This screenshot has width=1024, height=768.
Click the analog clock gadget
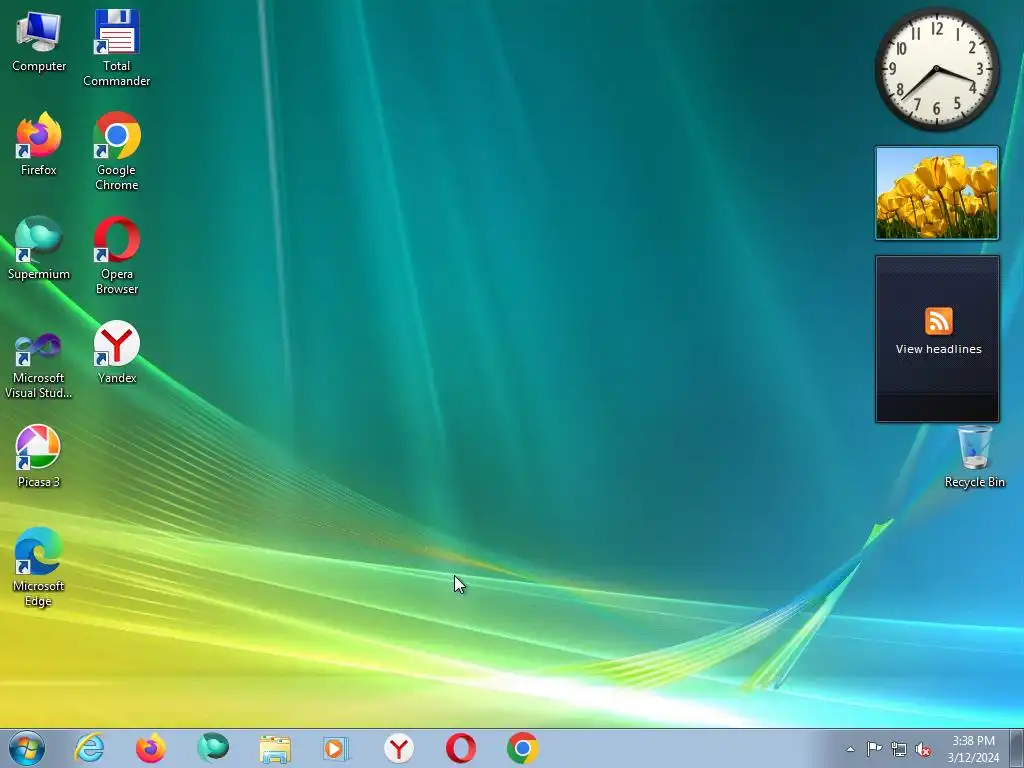pyautogui.click(x=936, y=69)
